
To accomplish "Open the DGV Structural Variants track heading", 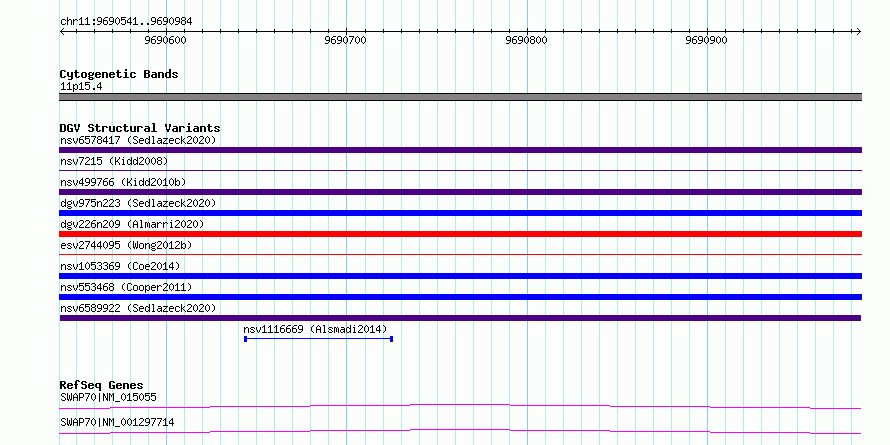I will [x=140, y=128].
